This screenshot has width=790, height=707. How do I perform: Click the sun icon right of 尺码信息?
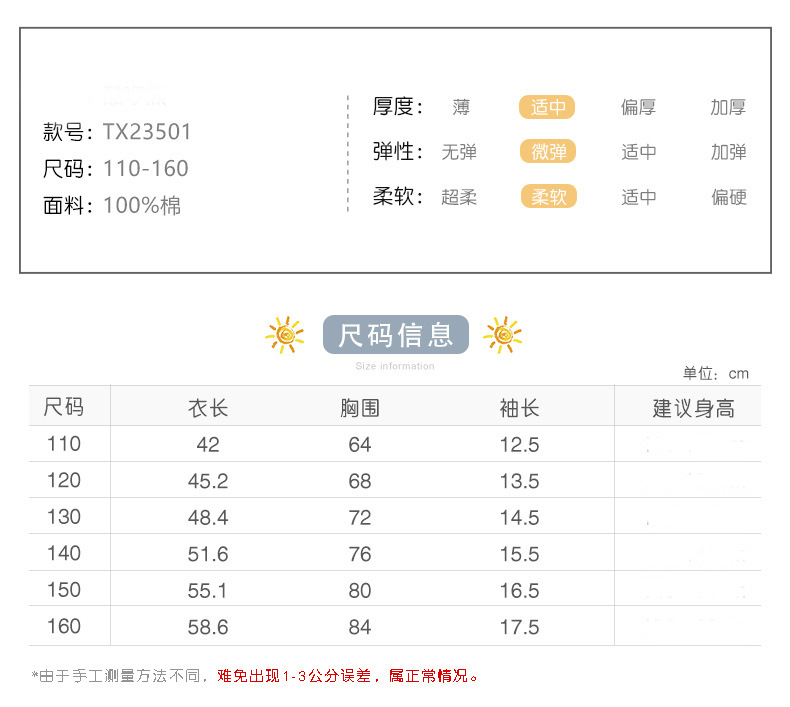click(x=502, y=335)
